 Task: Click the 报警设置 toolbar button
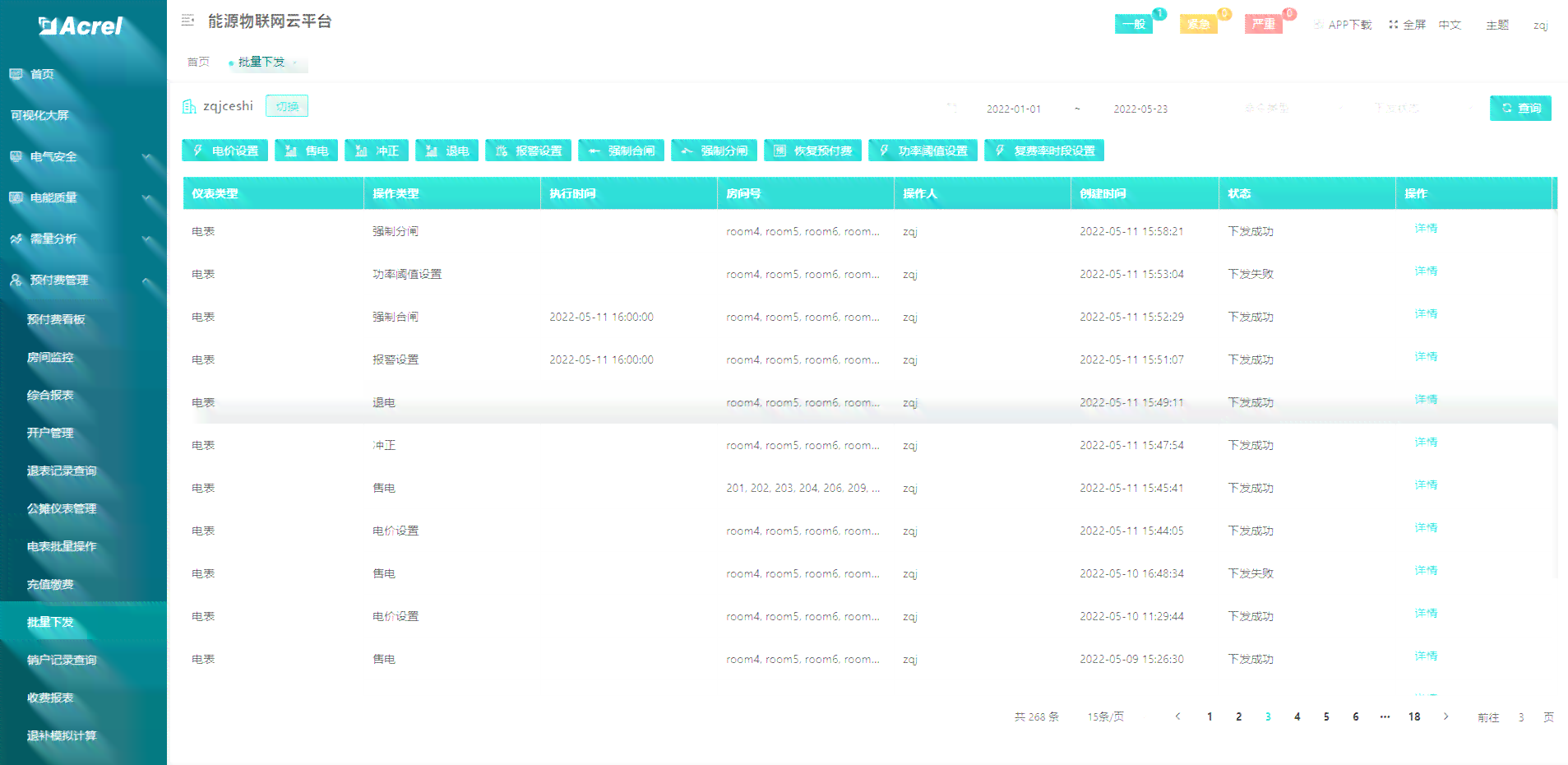[528, 151]
